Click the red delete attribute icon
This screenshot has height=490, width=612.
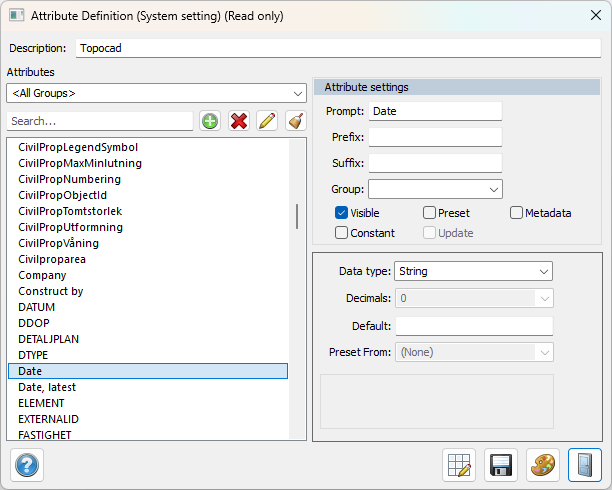click(x=238, y=121)
